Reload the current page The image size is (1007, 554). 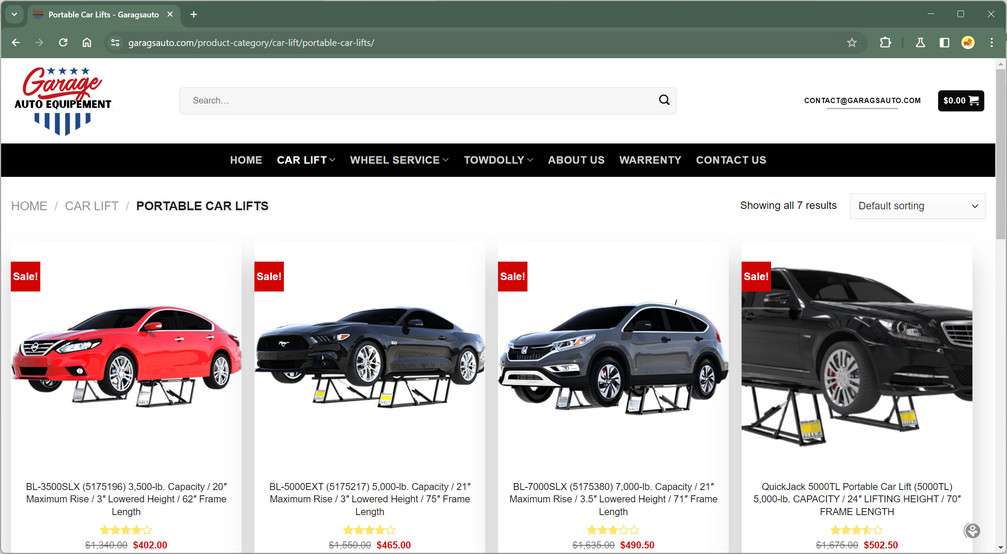63,42
